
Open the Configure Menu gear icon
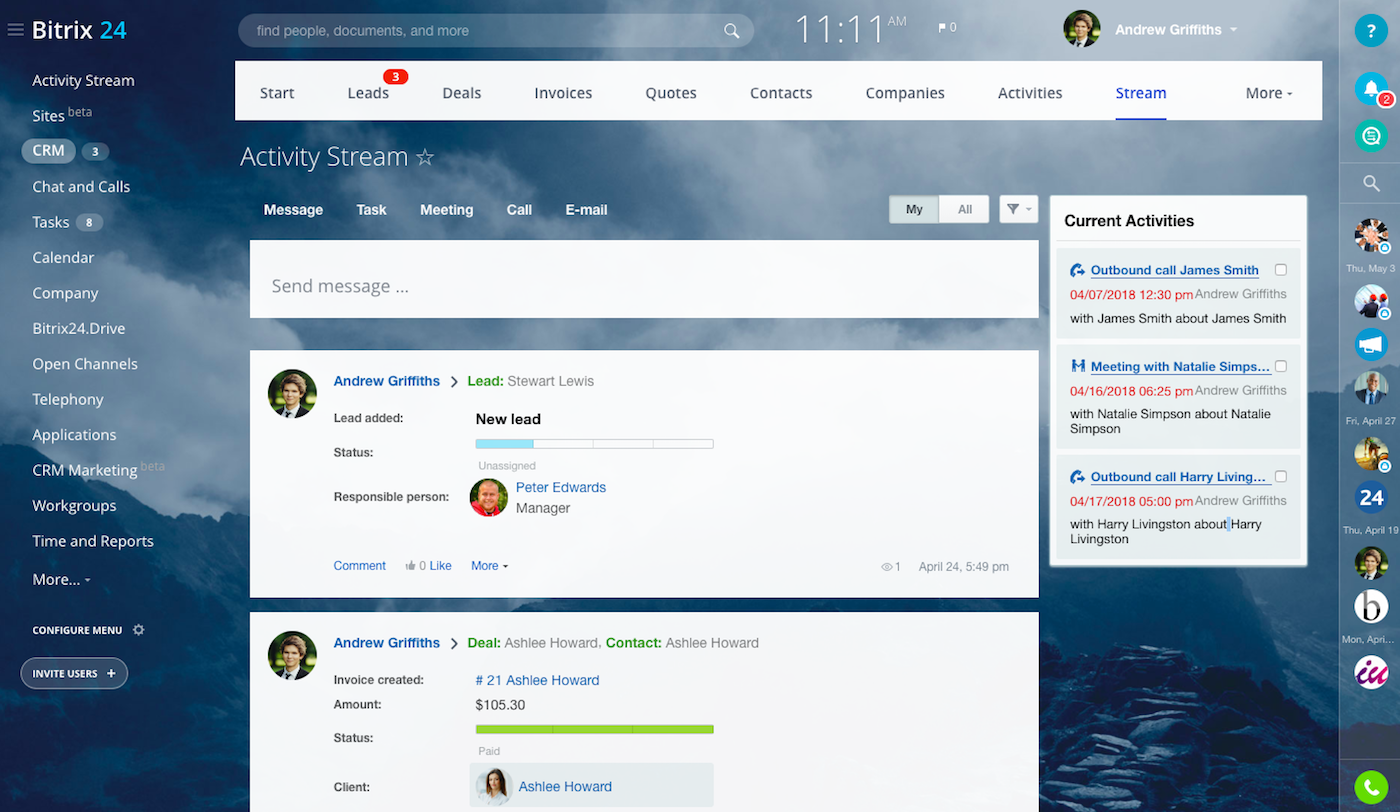coord(139,630)
